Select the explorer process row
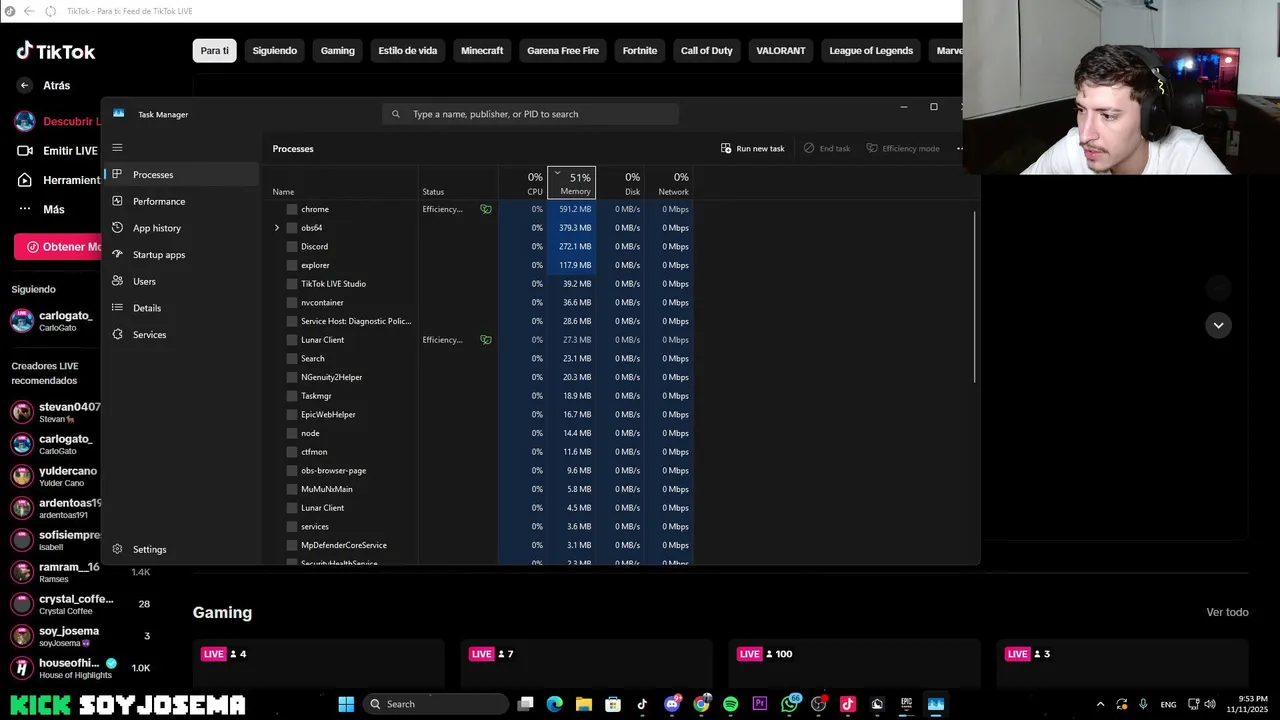Viewport: 1280px width, 720px height. (x=482, y=265)
